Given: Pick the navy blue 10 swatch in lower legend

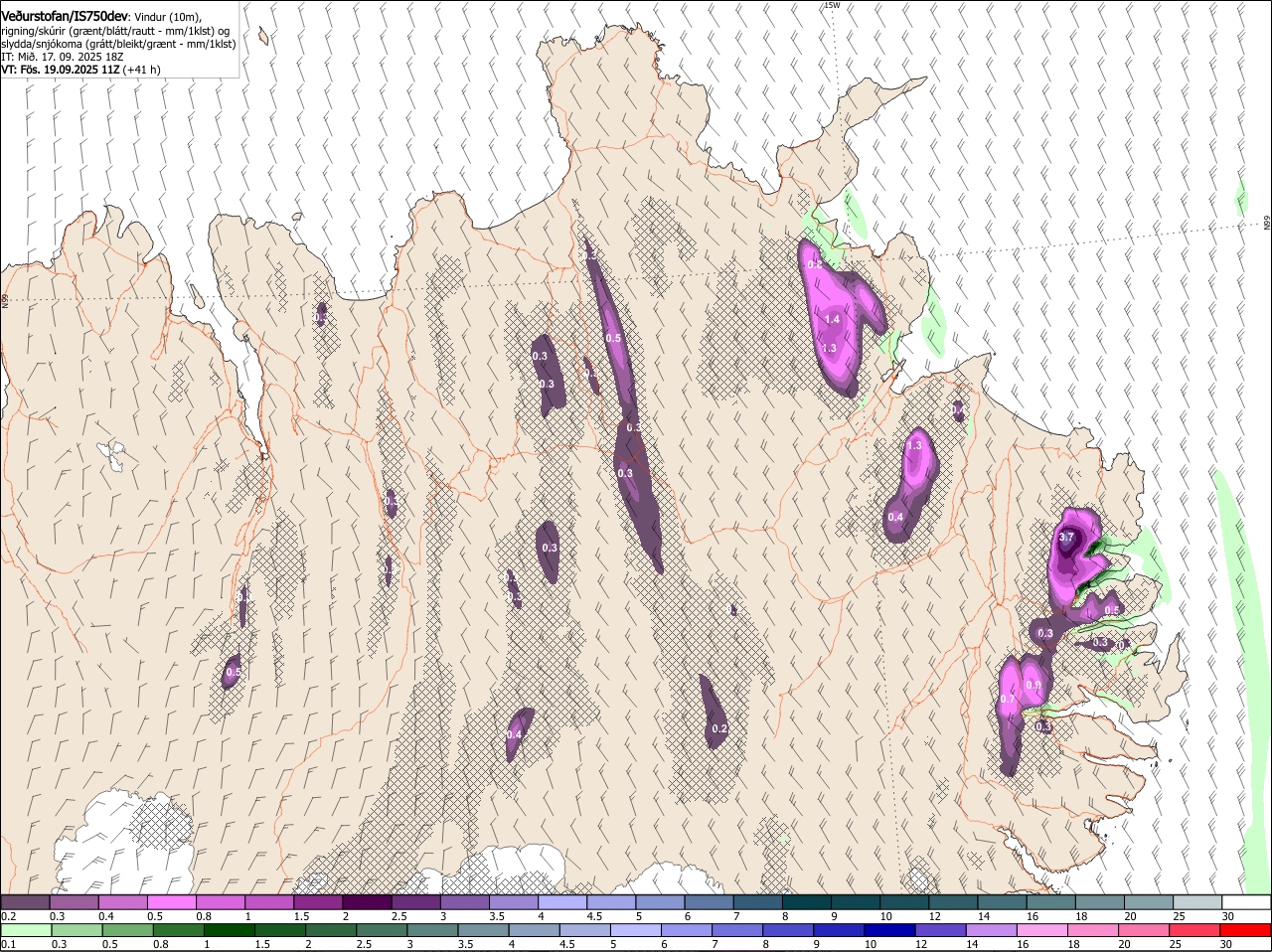Looking at the screenshot, I should (888, 930).
